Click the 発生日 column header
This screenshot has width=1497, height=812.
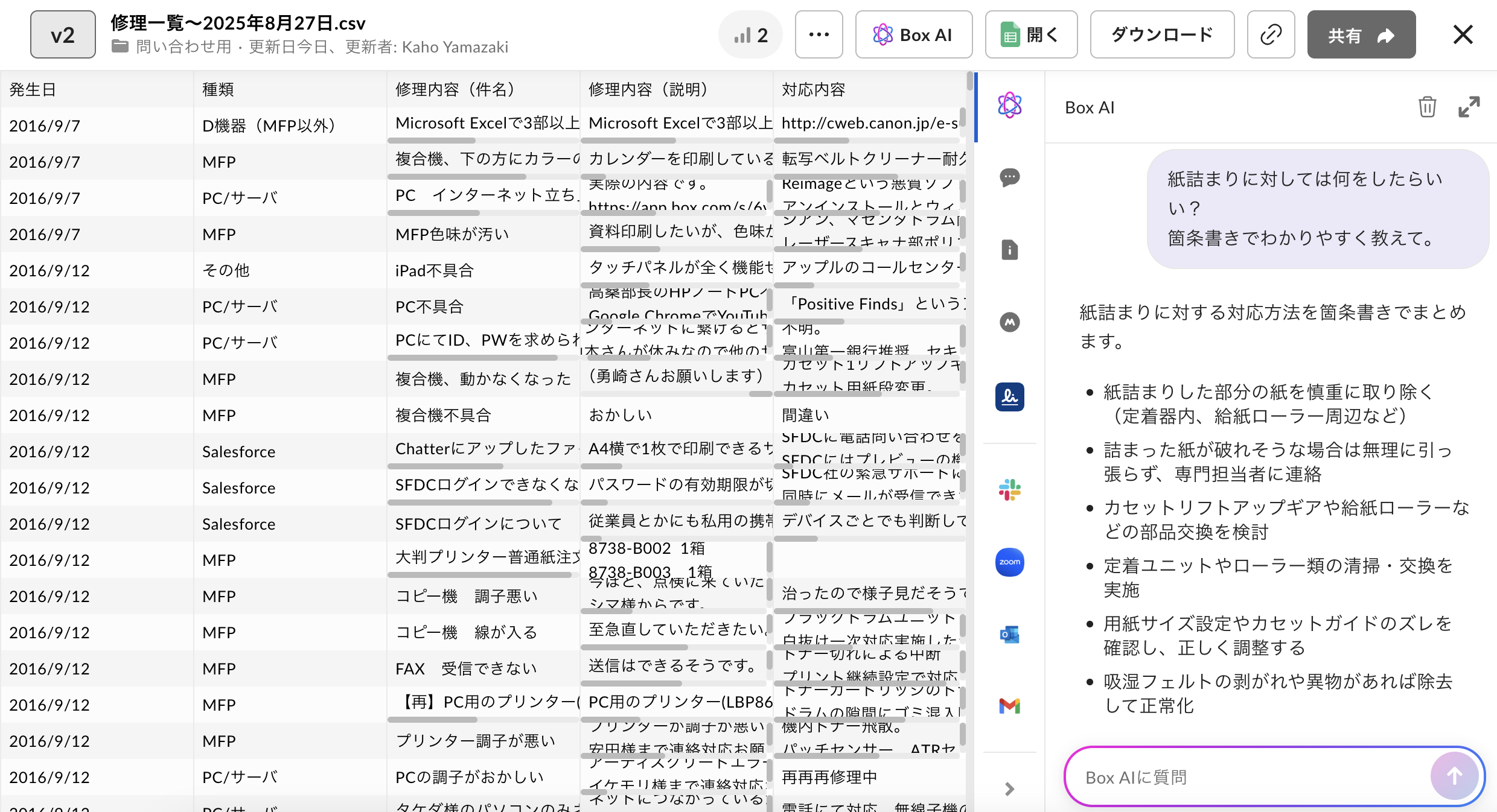(x=97, y=89)
